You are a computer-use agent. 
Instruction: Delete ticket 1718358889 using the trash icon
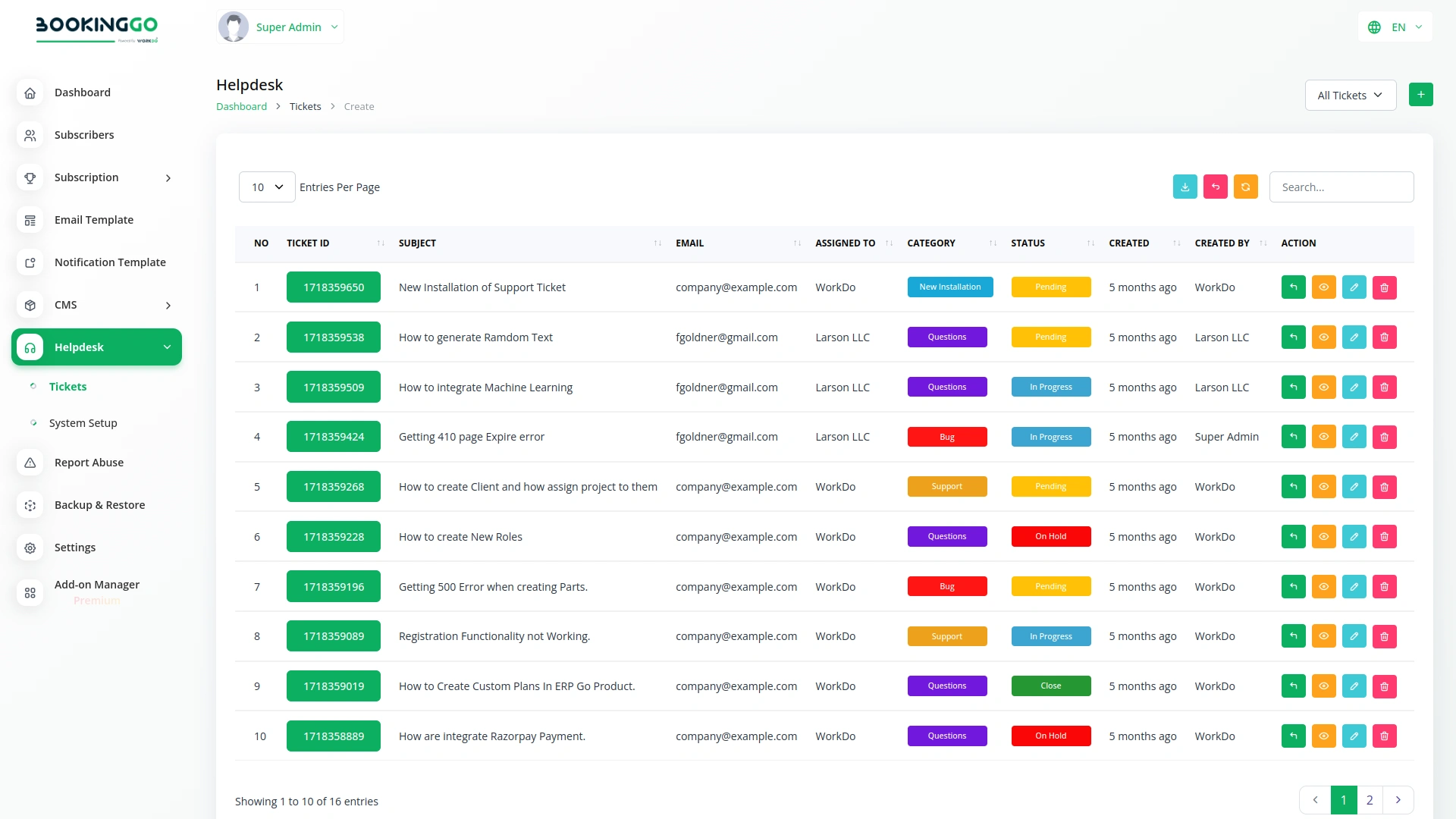[x=1385, y=736]
